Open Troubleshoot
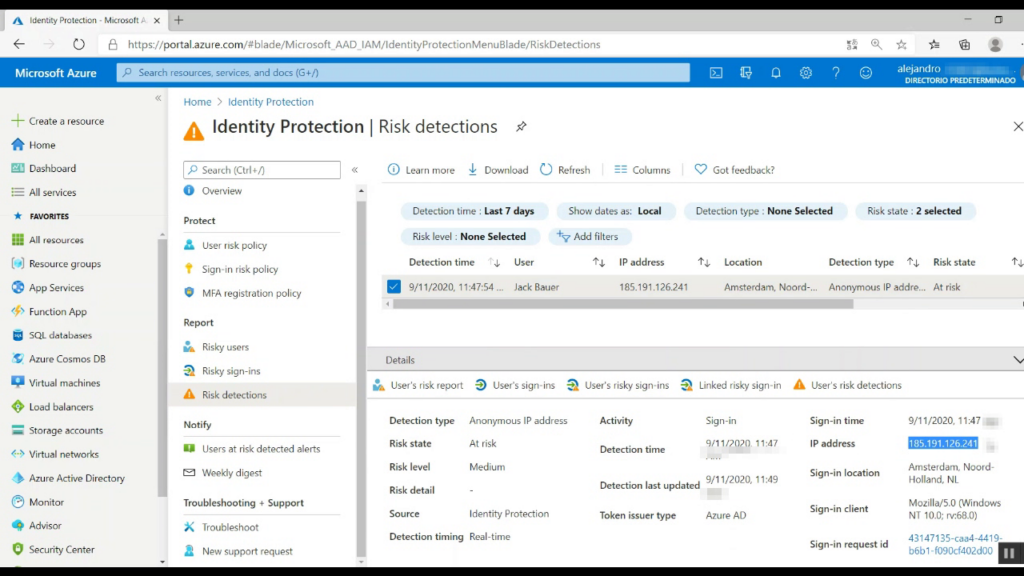This screenshot has height=576, width=1024. coord(230,527)
